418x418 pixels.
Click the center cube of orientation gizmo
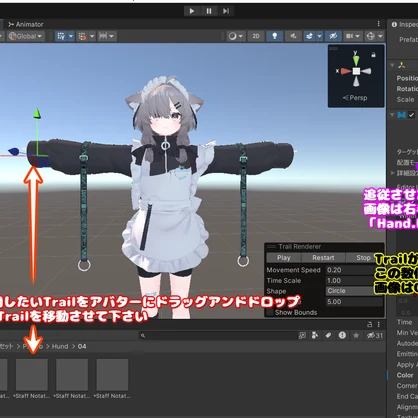pos(356,71)
